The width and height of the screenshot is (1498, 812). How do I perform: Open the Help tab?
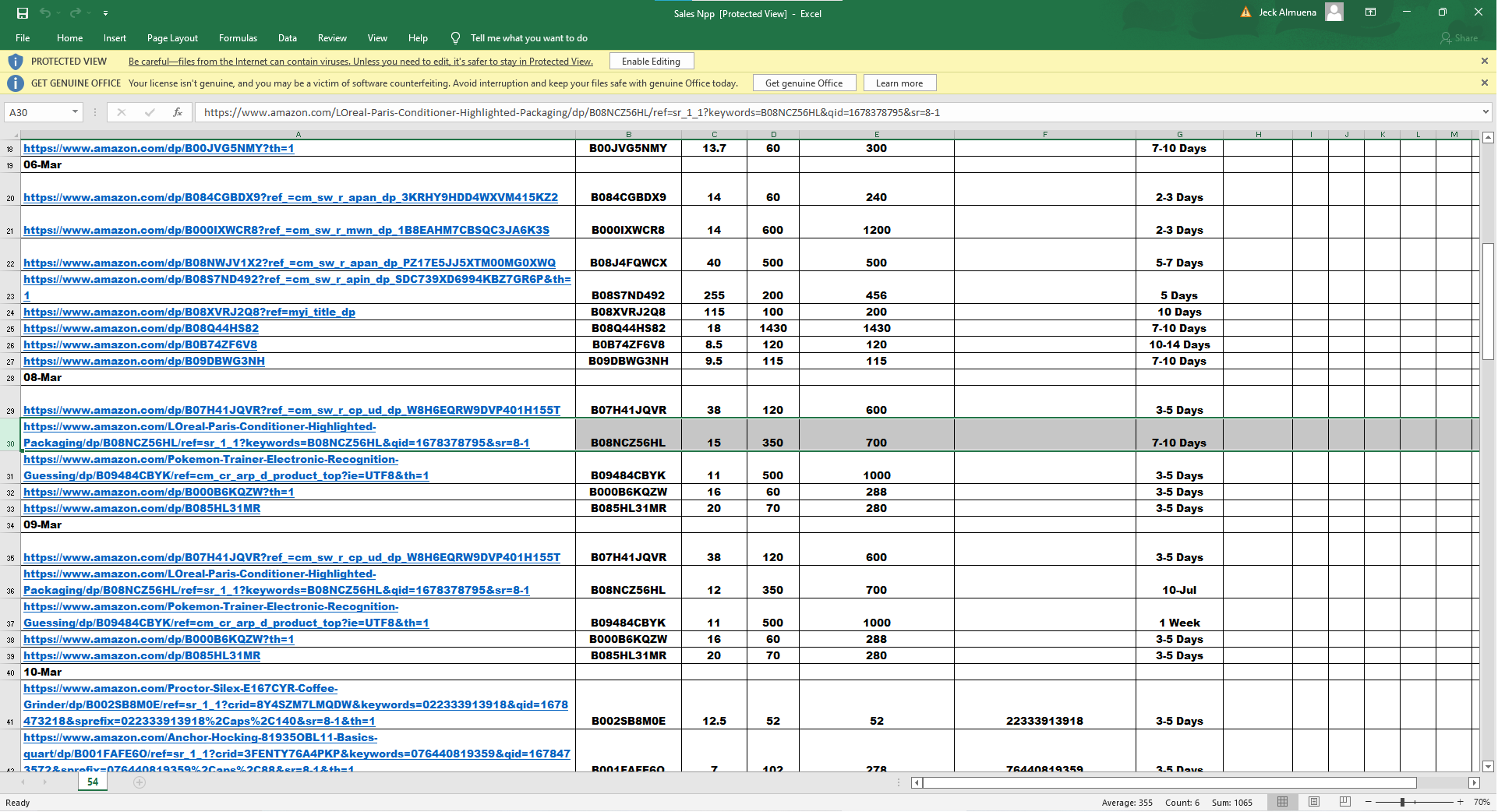coord(418,38)
